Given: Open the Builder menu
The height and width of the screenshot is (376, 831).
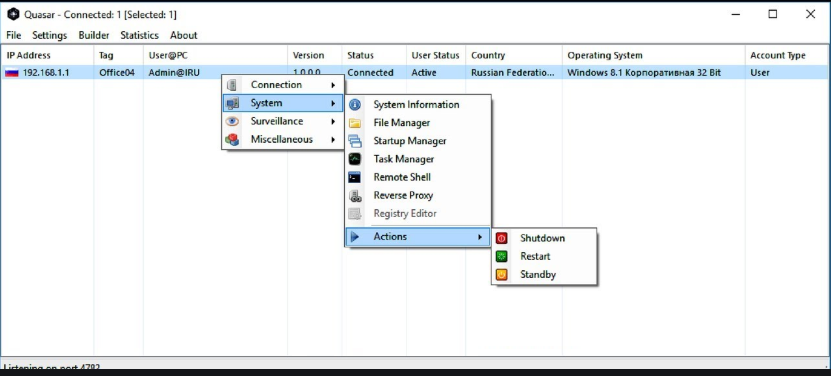Looking at the screenshot, I should point(94,35).
